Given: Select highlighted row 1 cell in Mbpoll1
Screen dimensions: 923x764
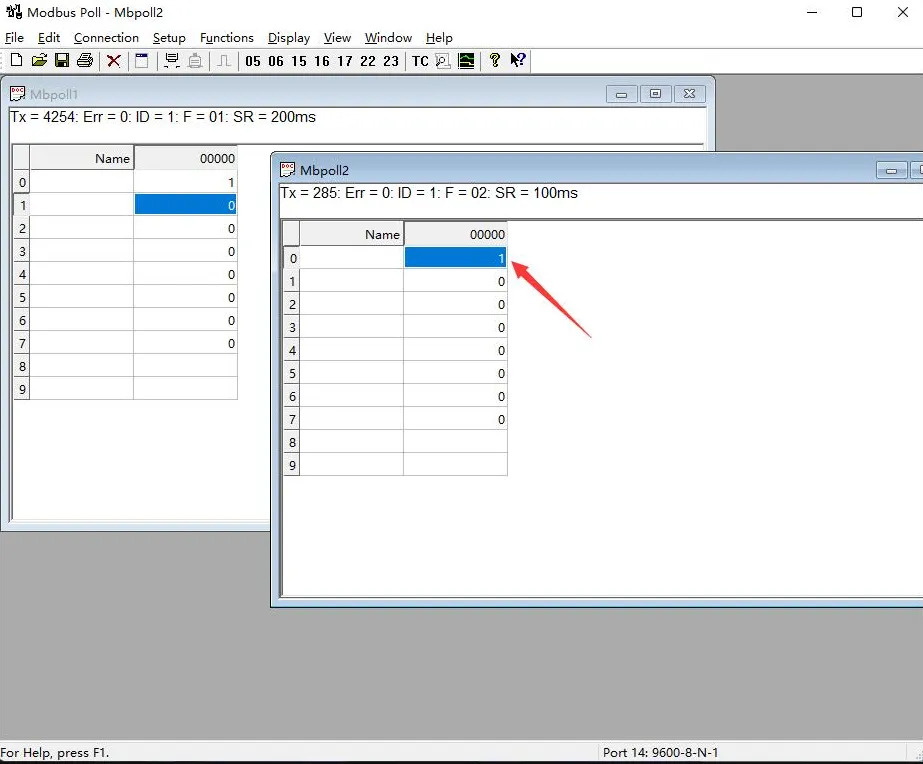Looking at the screenshot, I should [x=185, y=205].
